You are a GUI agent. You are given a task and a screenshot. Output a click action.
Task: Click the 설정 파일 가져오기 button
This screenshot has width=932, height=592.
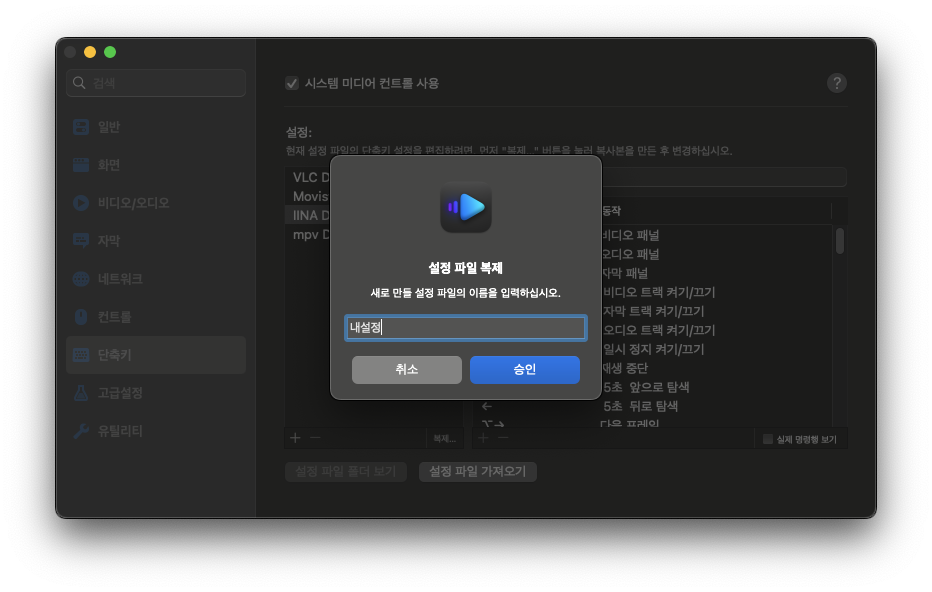[477, 471]
